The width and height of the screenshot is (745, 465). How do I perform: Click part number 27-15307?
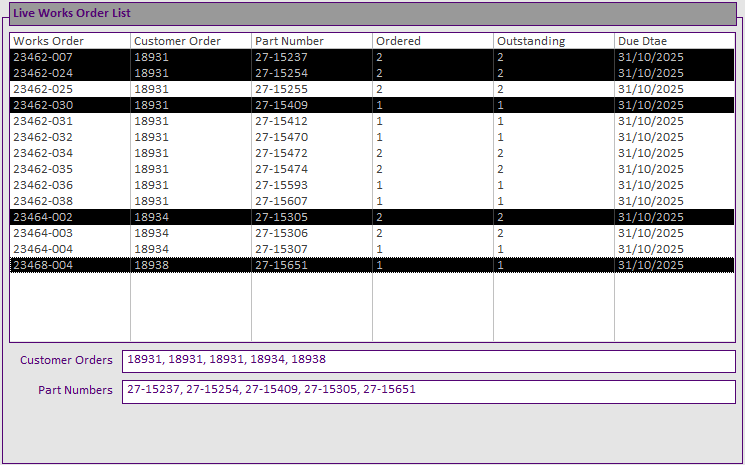tap(281, 249)
